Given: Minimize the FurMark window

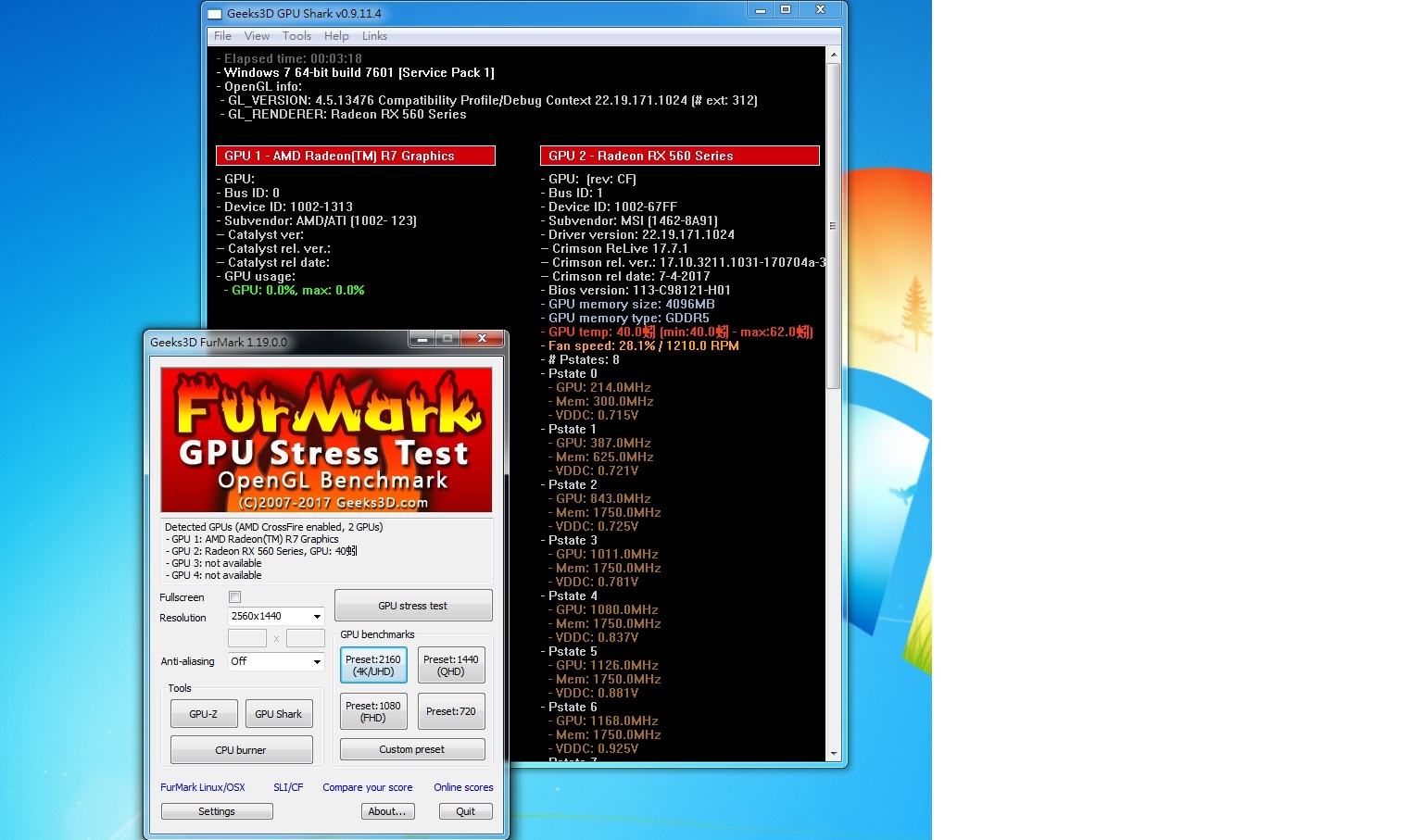Looking at the screenshot, I should (x=422, y=339).
